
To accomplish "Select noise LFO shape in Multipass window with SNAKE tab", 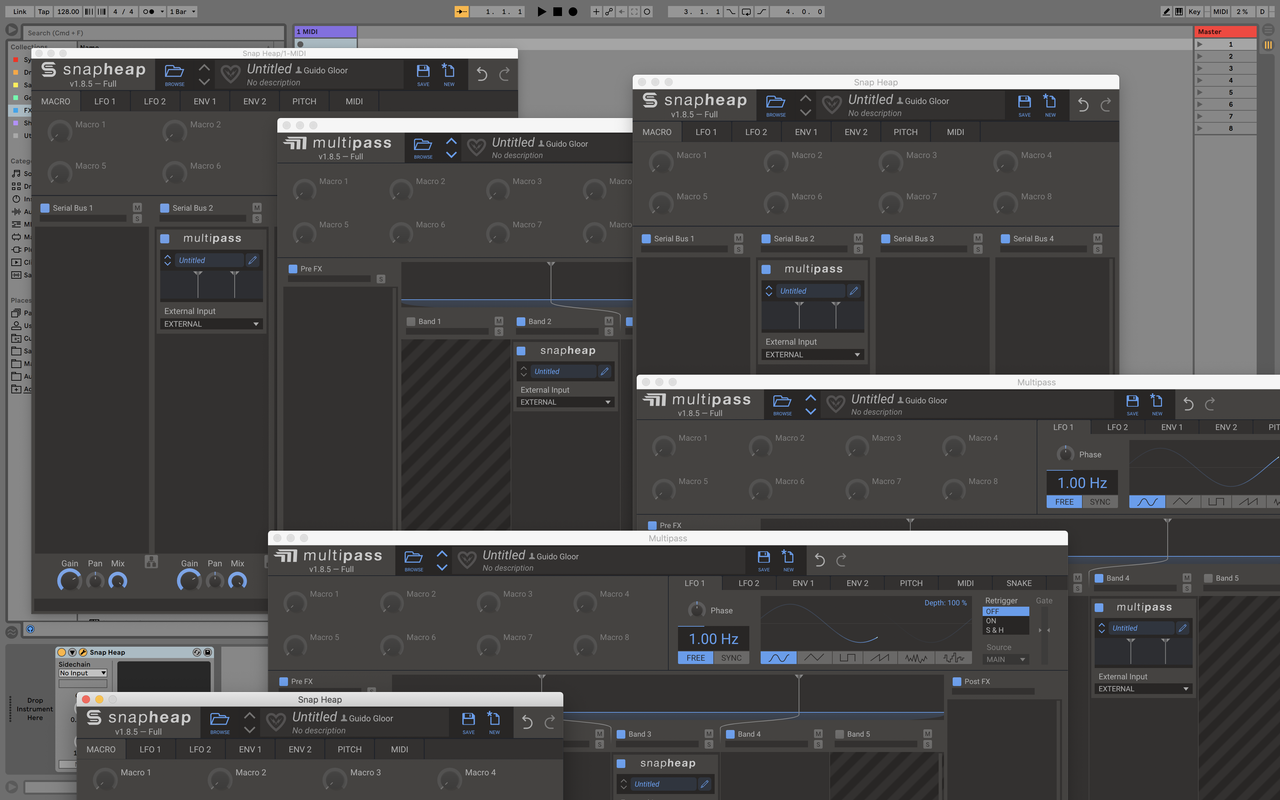I will [x=916, y=658].
